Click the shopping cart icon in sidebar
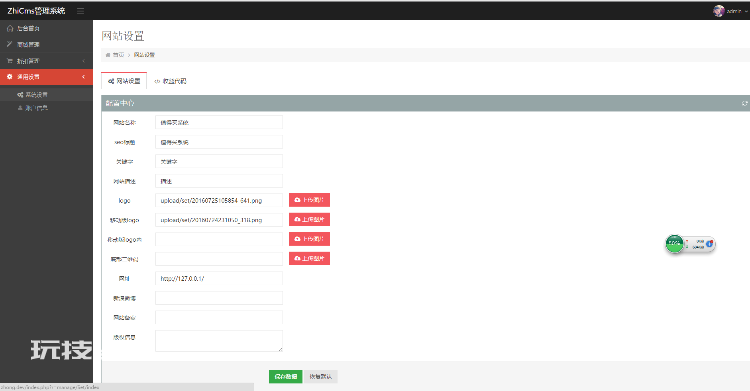Screen dimensions: 750x391 (10, 61)
